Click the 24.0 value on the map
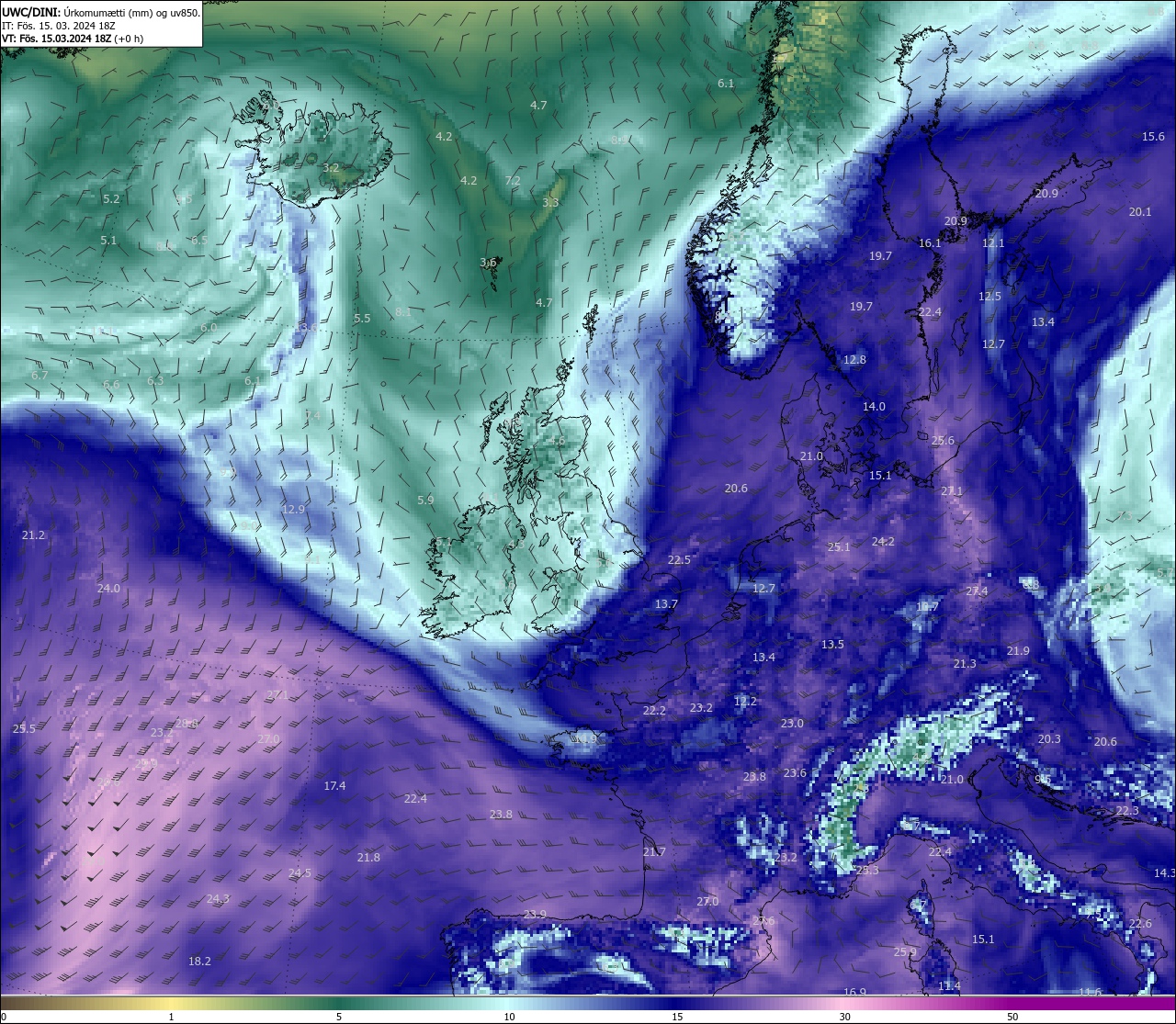This screenshot has width=1176, height=1024. pos(108,589)
